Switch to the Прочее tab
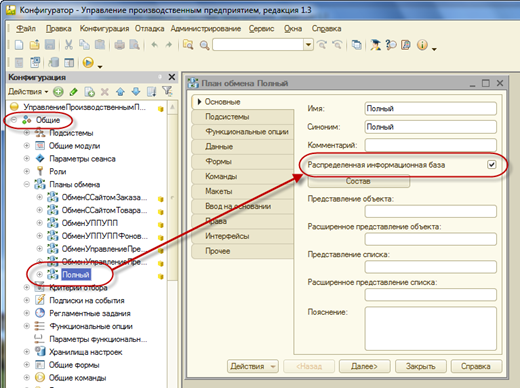This screenshot has height=388, width=520. point(242,251)
